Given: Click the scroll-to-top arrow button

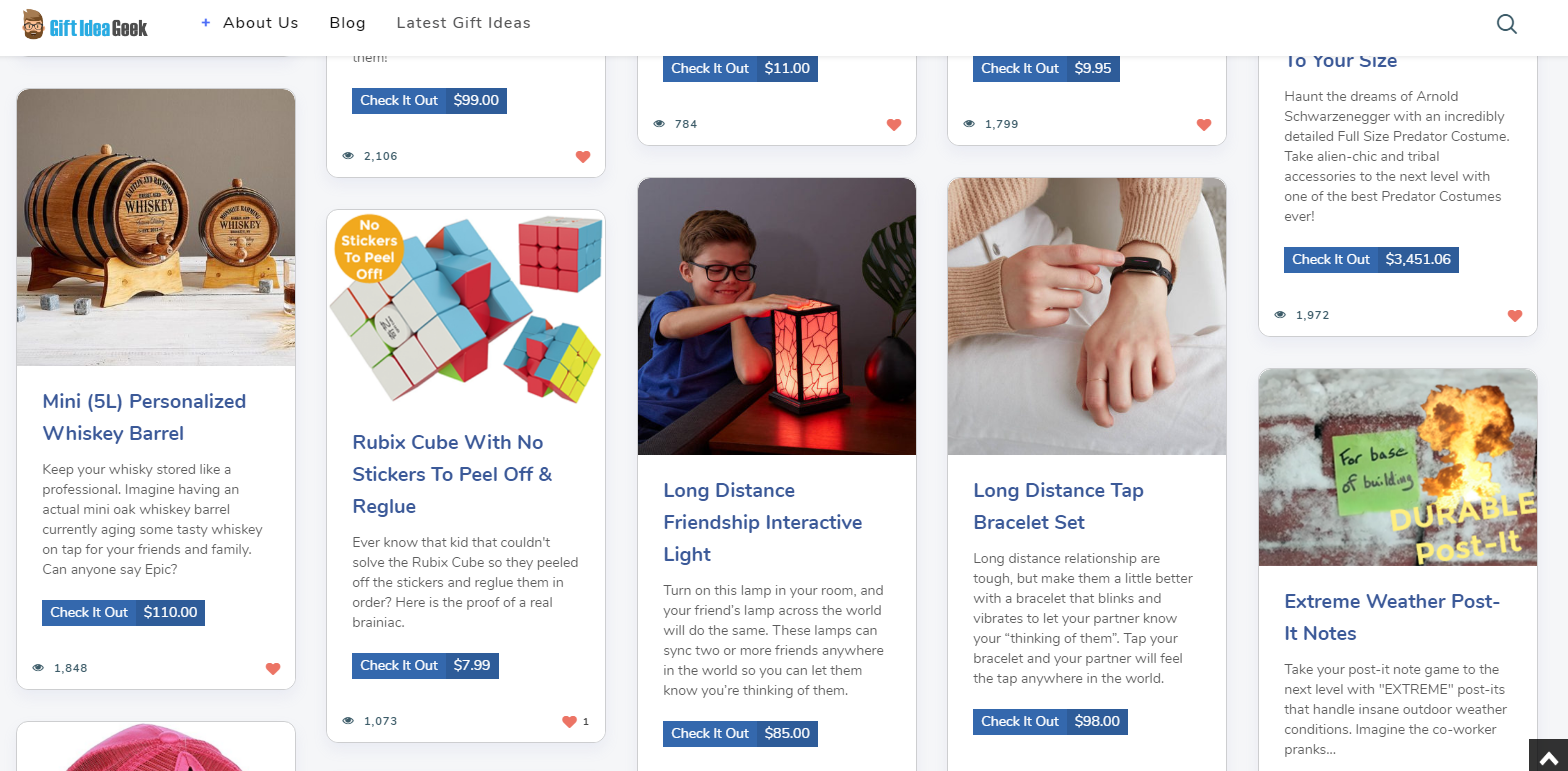Looking at the screenshot, I should (x=1548, y=755).
